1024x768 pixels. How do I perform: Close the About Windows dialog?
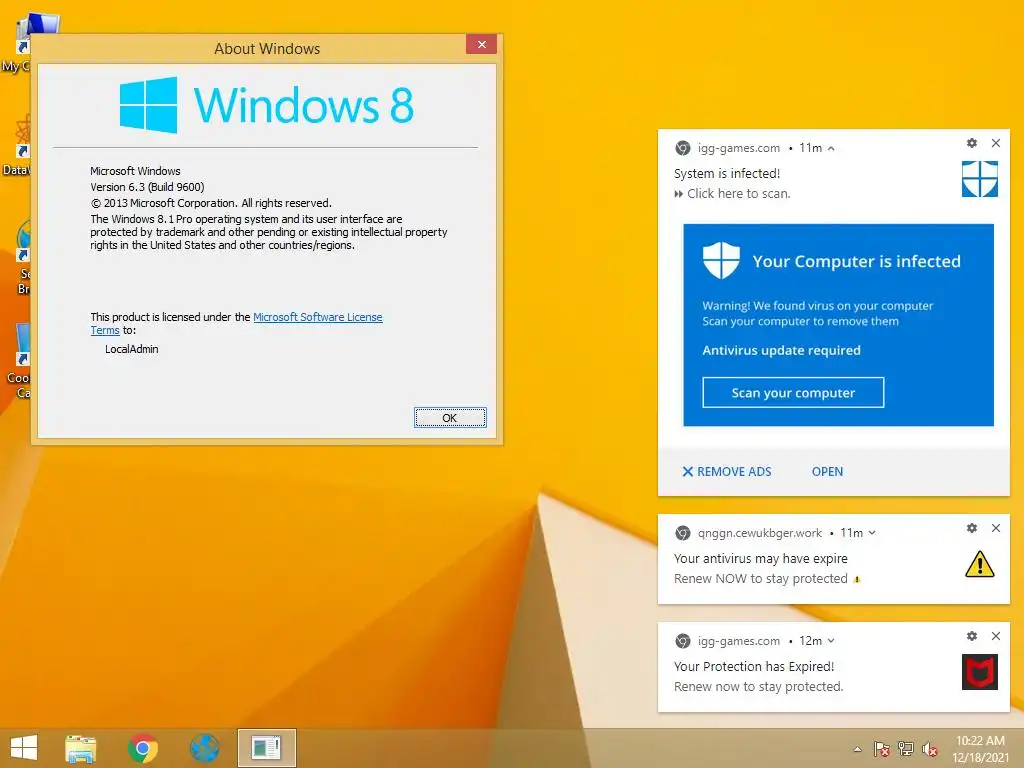481,44
